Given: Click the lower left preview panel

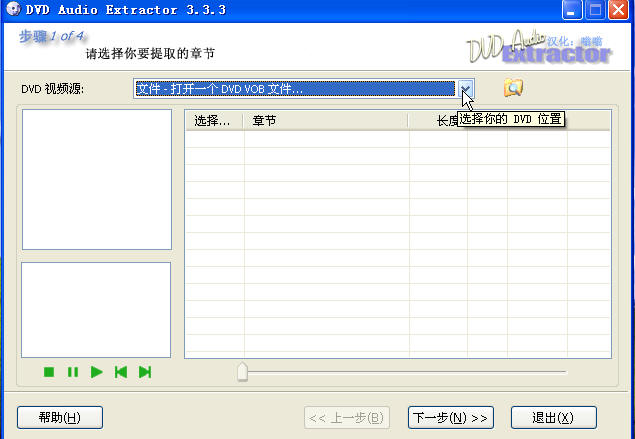Looking at the screenshot, I should [96, 310].
